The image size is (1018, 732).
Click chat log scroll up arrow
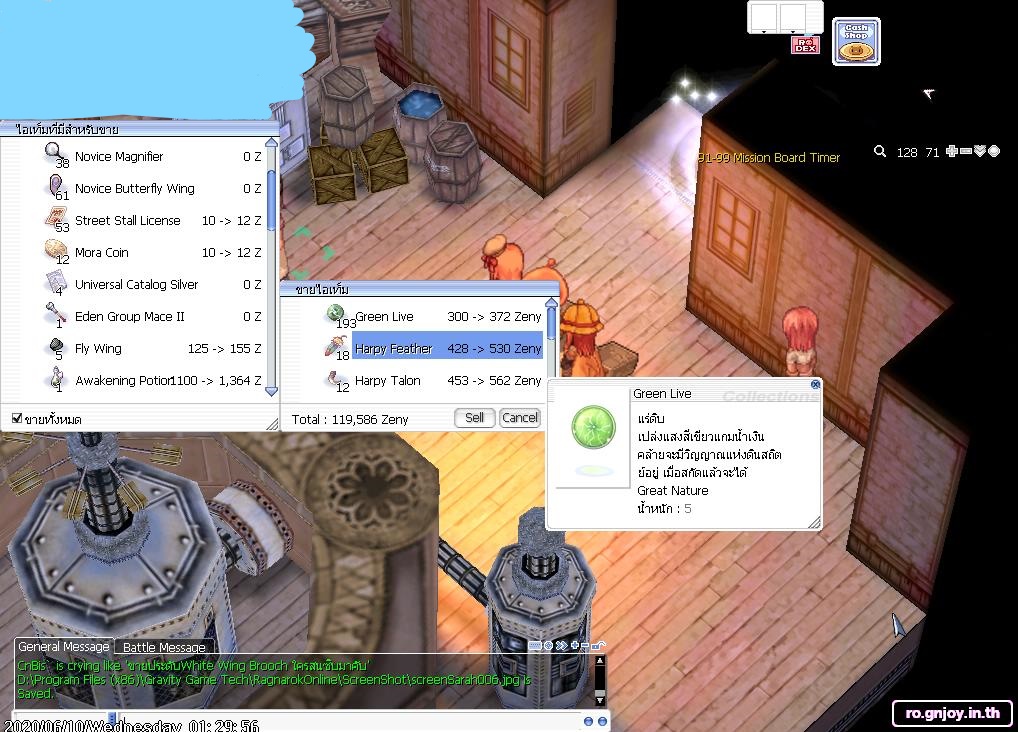(600, 661)
